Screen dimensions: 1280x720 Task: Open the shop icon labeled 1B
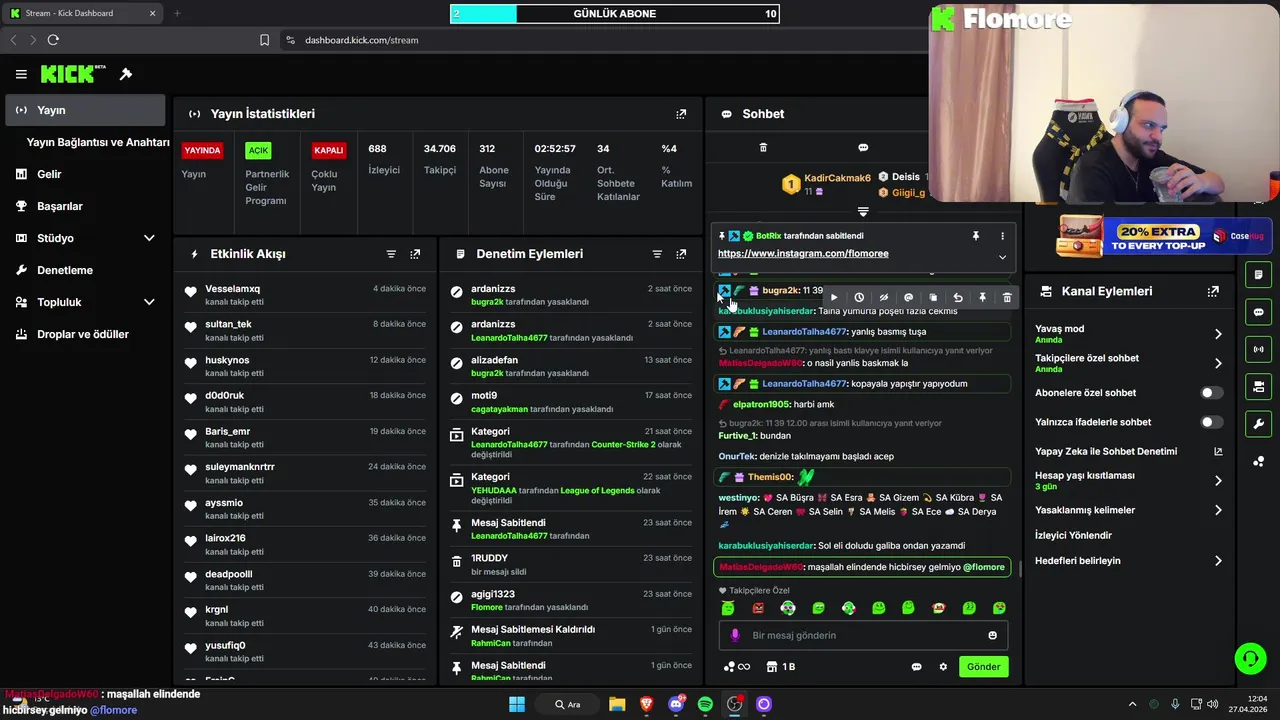[x=781, y=667]
